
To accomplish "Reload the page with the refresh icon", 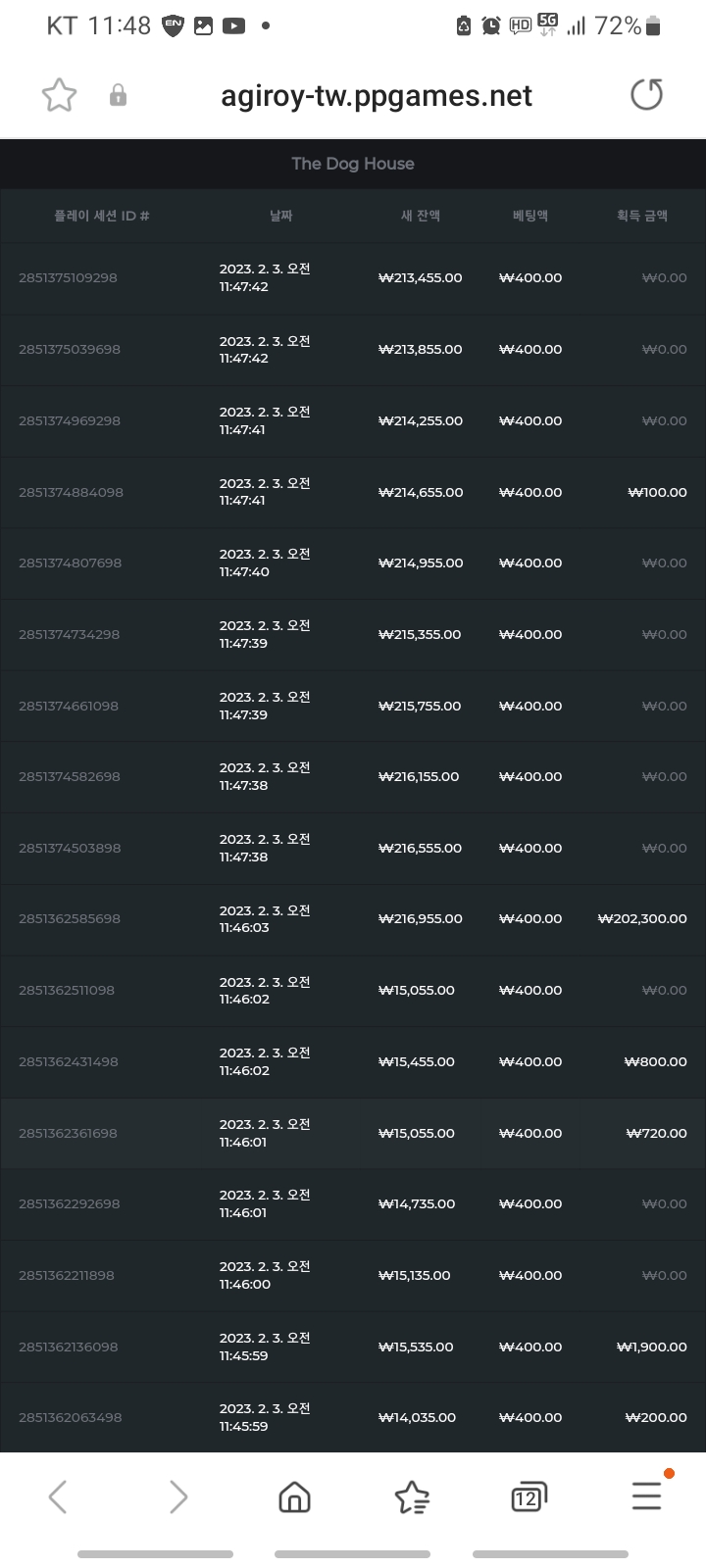I will point(646,95).
